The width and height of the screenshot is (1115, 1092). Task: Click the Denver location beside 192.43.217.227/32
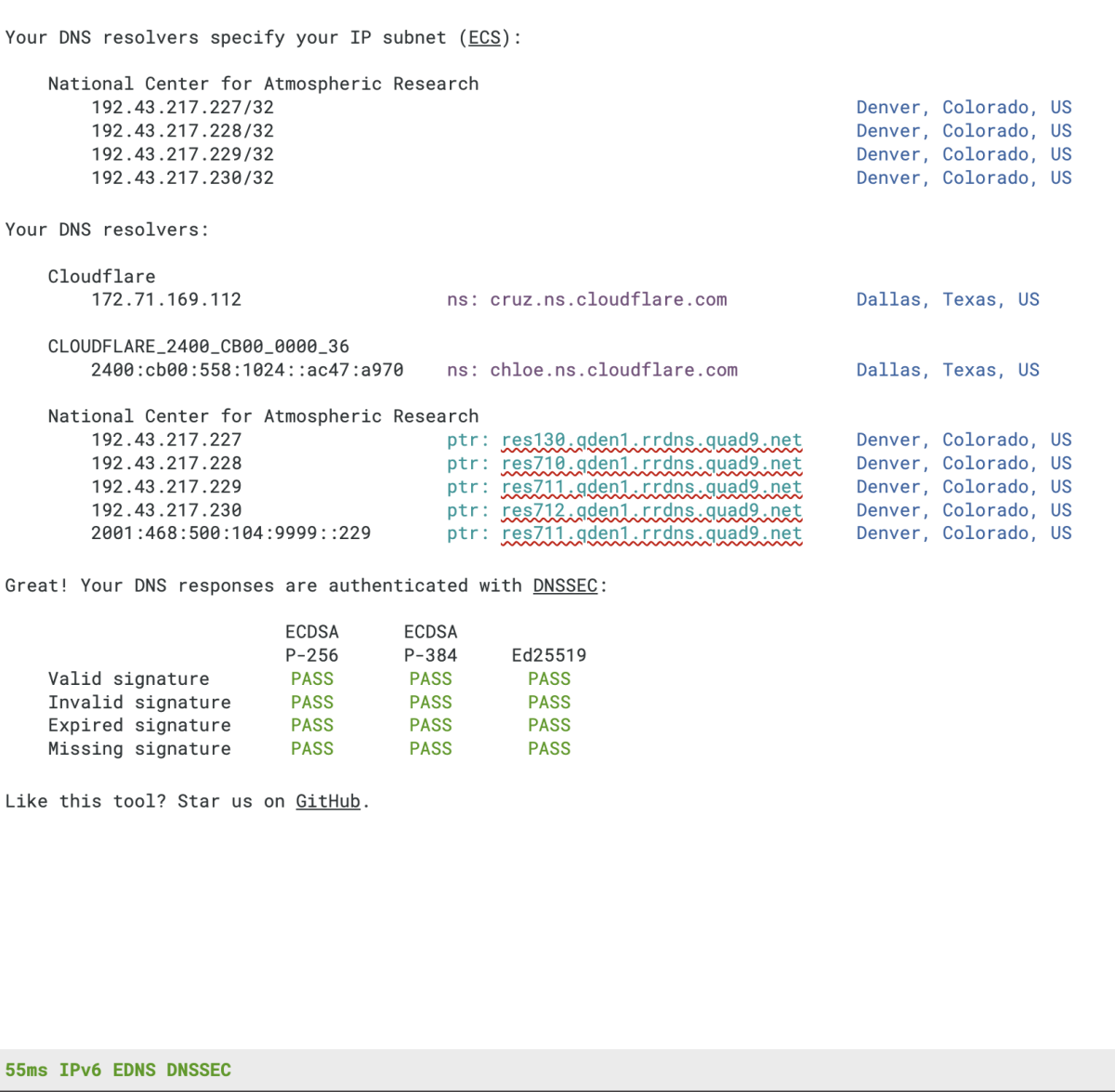pos(964,108)
